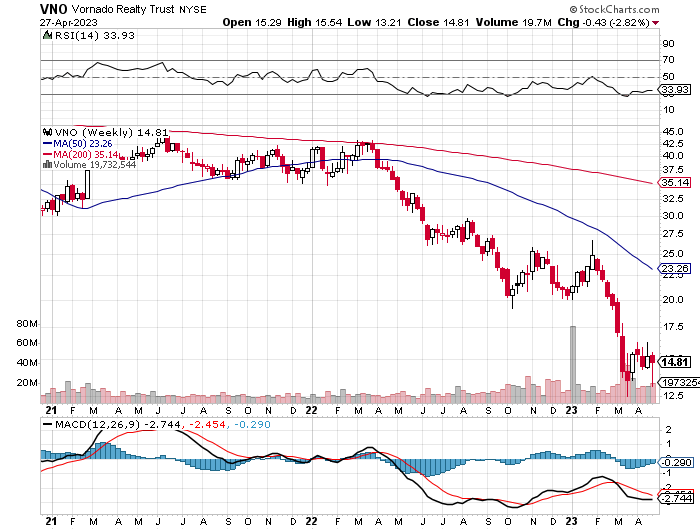Click the red -2.454 MACD signal value
The width and height of the screenshot is (700, 530).
[207, 425]
